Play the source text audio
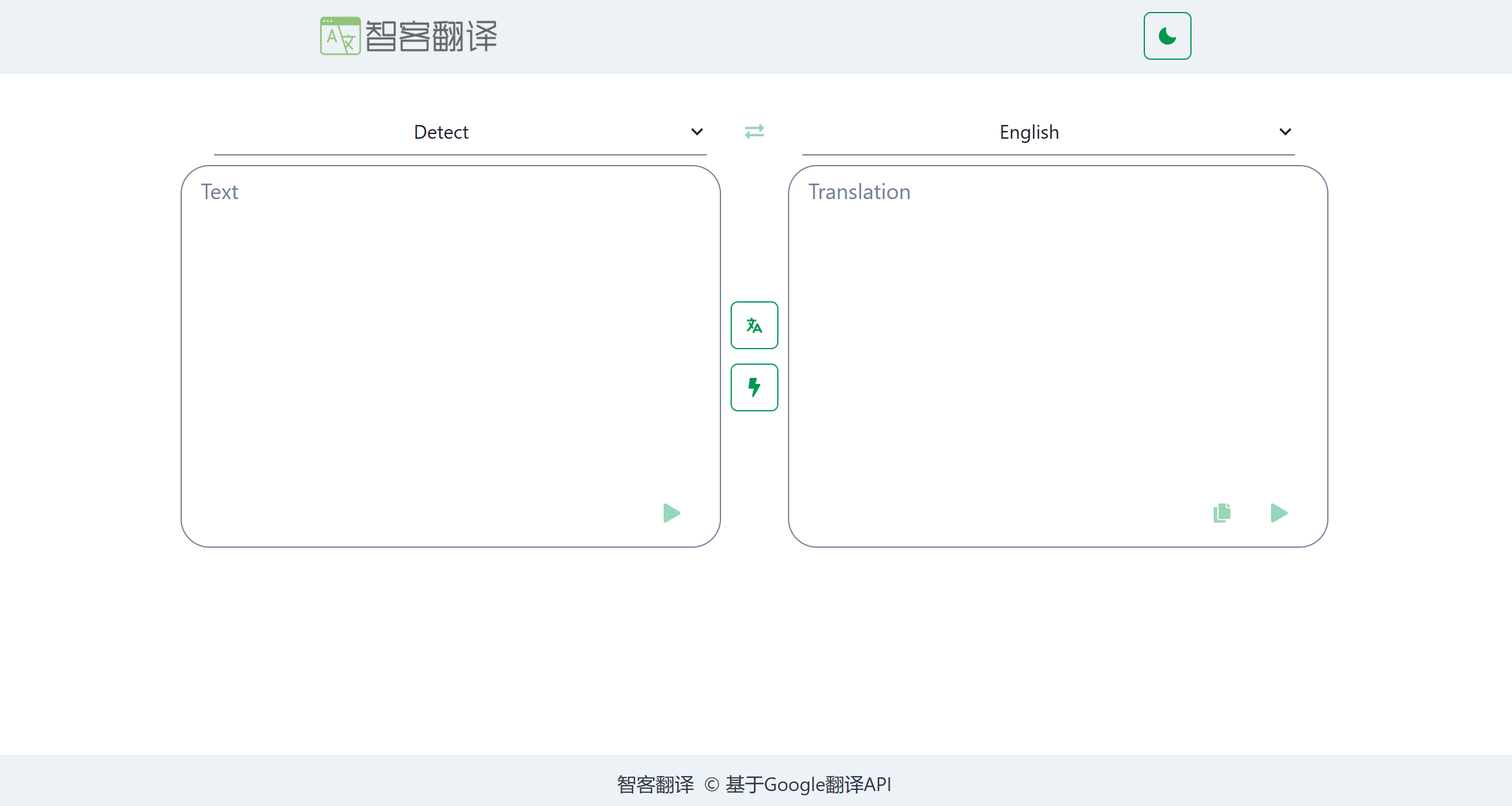1512x806 pixels. point(671,513)
